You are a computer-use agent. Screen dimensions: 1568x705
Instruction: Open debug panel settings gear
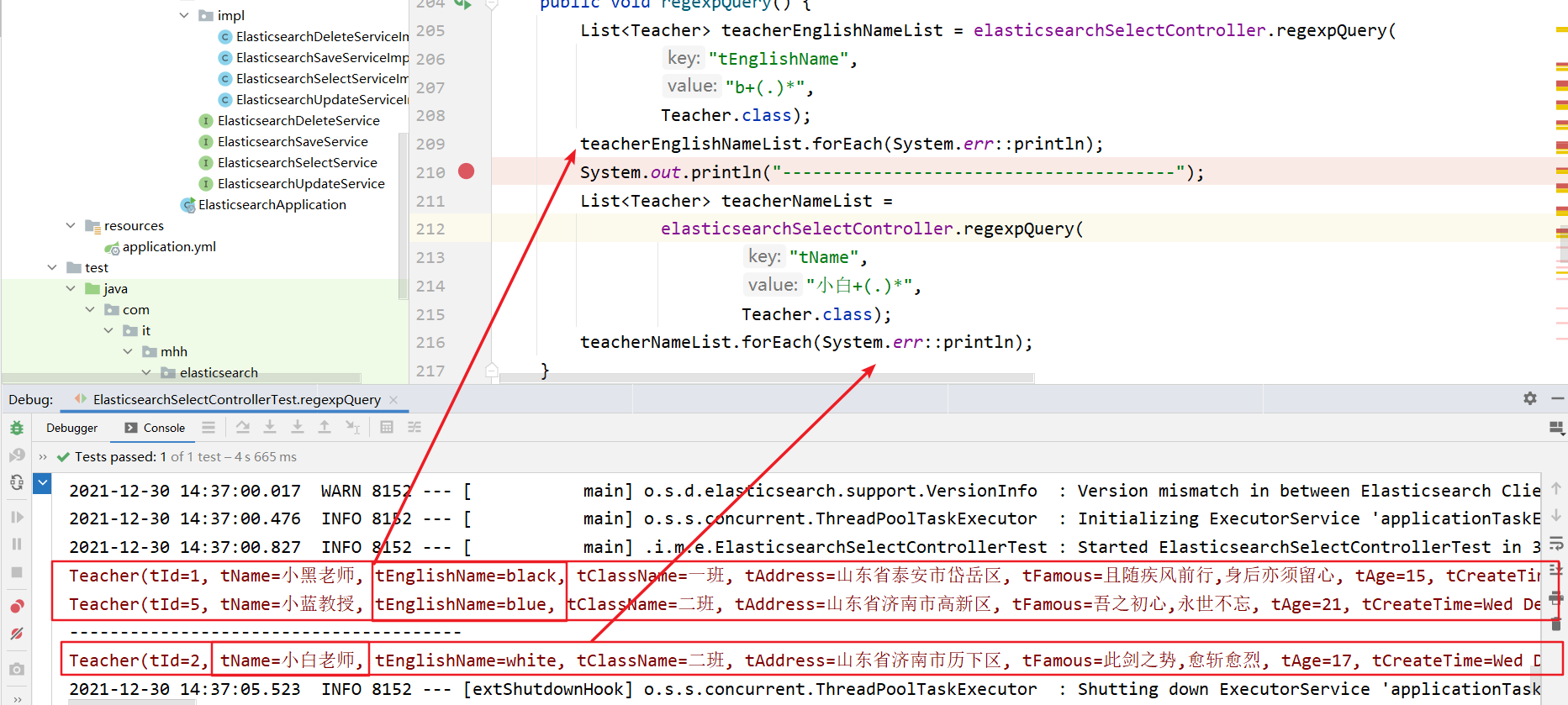(x=1530, y=398)
